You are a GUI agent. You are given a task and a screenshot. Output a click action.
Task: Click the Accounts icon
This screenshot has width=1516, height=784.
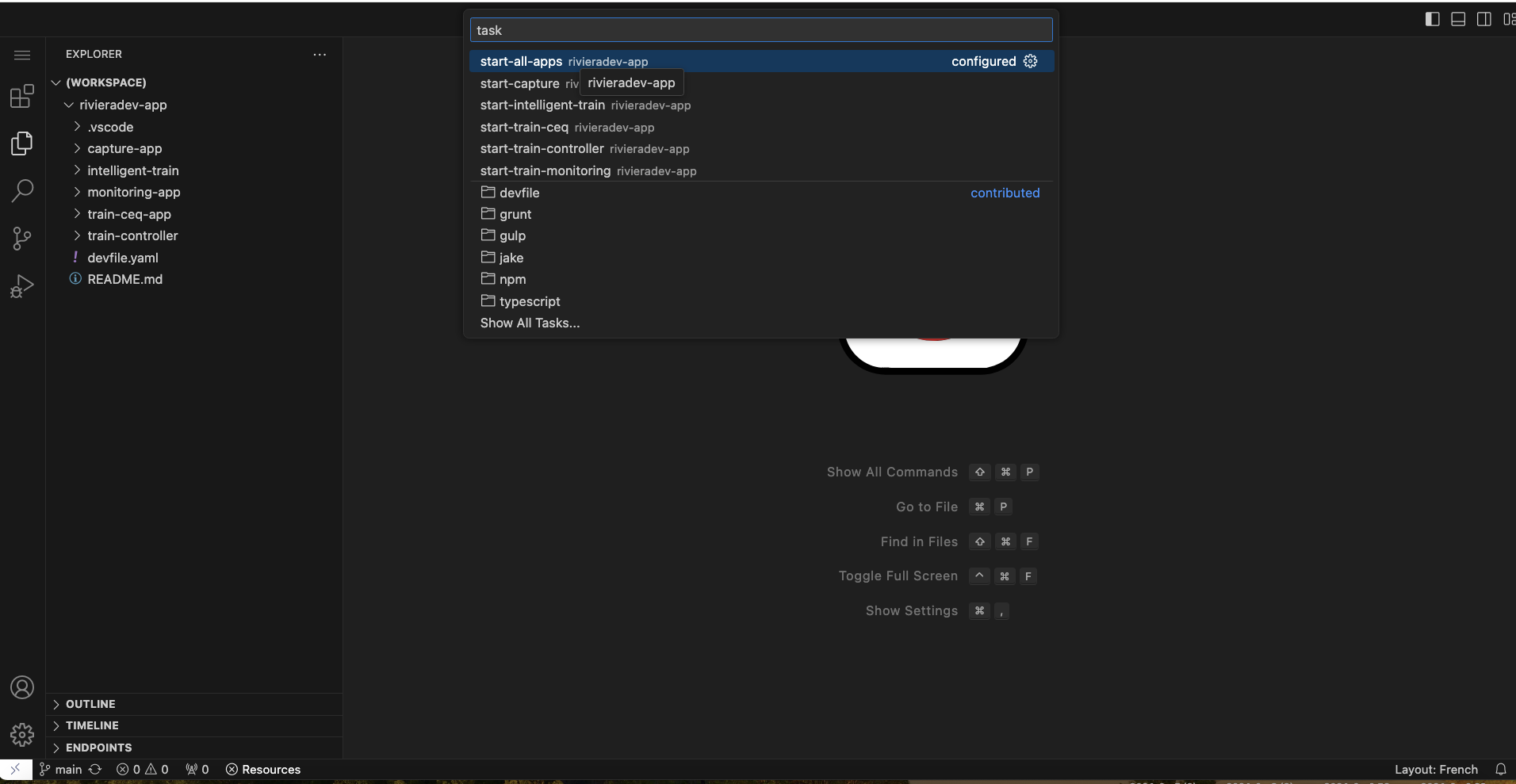tap(22, 687)
